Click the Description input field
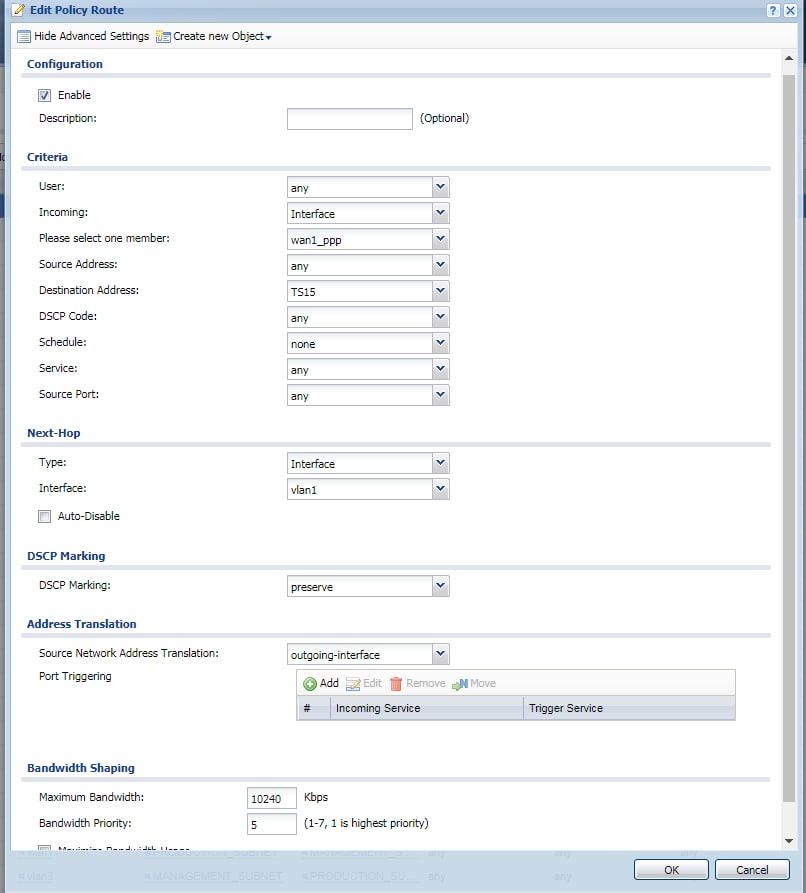Screen dimensions: 806x893 [350, 119]
